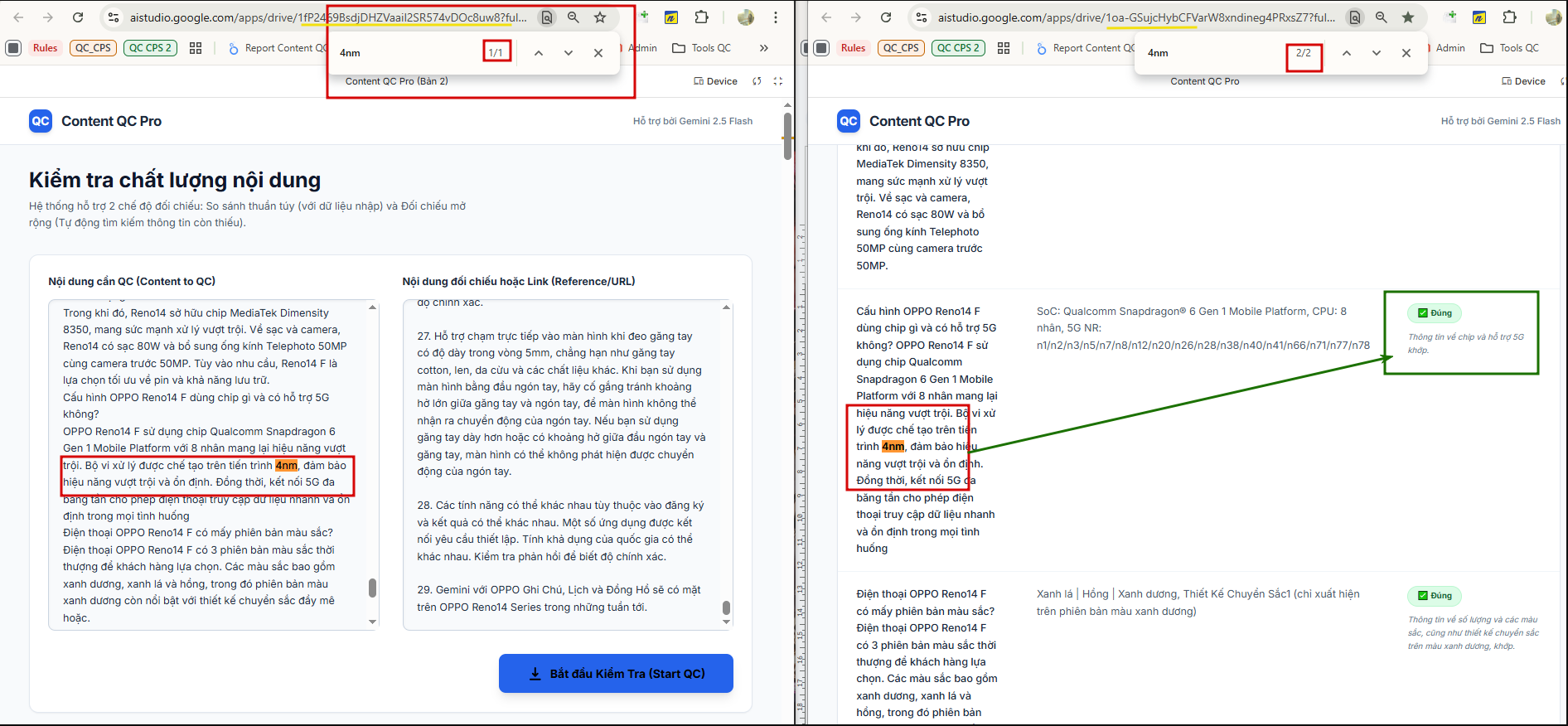This screenshot has width=1568, height=726.
Task: Open Report Content QC bookmark in left window
Action: tap(278, 48)
